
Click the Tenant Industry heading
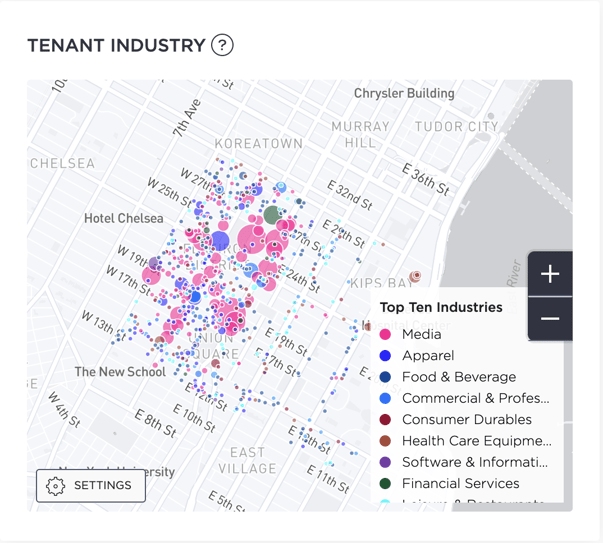[x=116, y=45]
